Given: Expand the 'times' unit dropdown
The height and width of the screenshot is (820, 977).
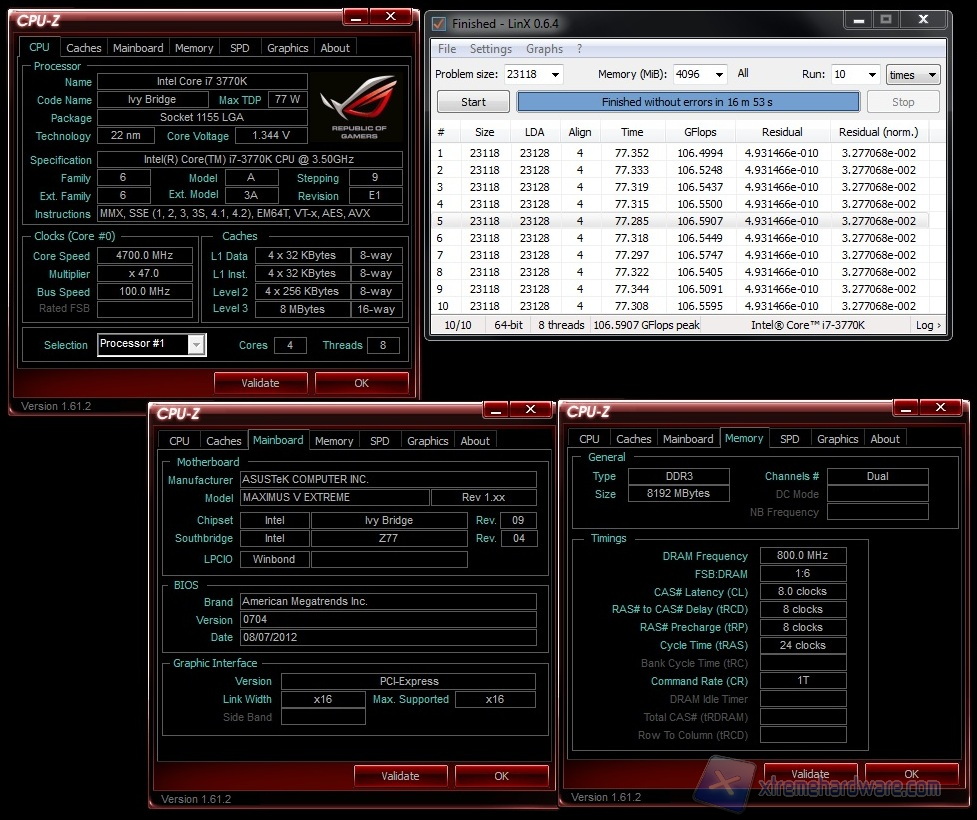Looking at the screenshot, I should tap(932, 75).
